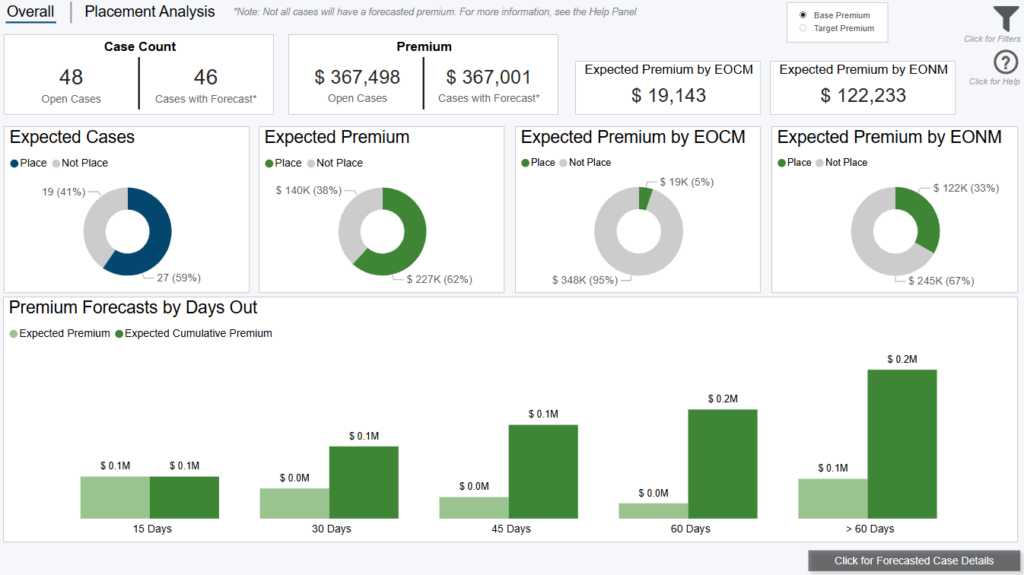Select the Target Premium radio button
The height and width of the screenshot is (575, 1024).
click(x=803, y=29)
